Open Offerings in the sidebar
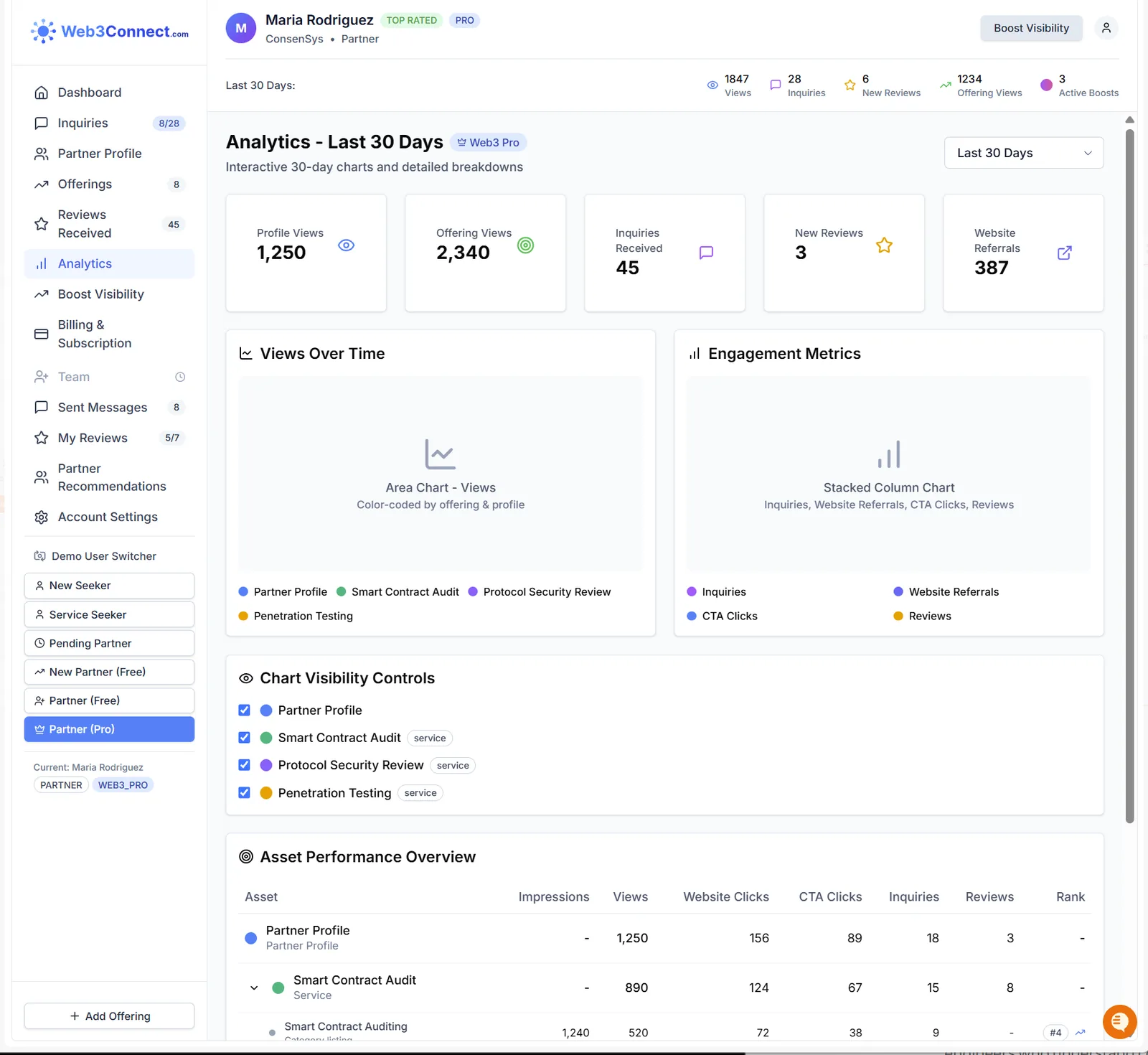The height and width of the screenshot is (1055, 1148). pos(109,184)
